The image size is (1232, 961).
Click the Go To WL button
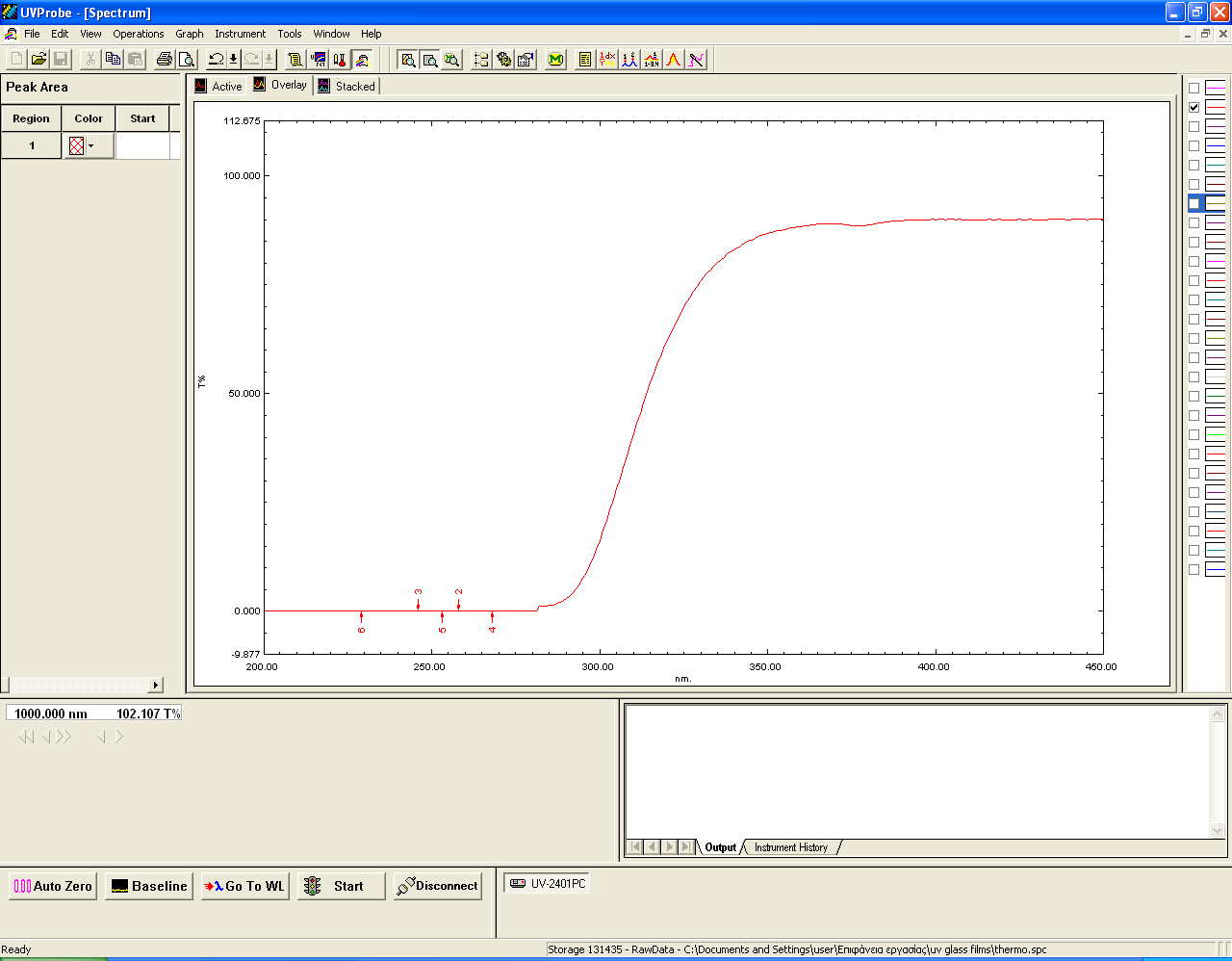coord(244,886)
